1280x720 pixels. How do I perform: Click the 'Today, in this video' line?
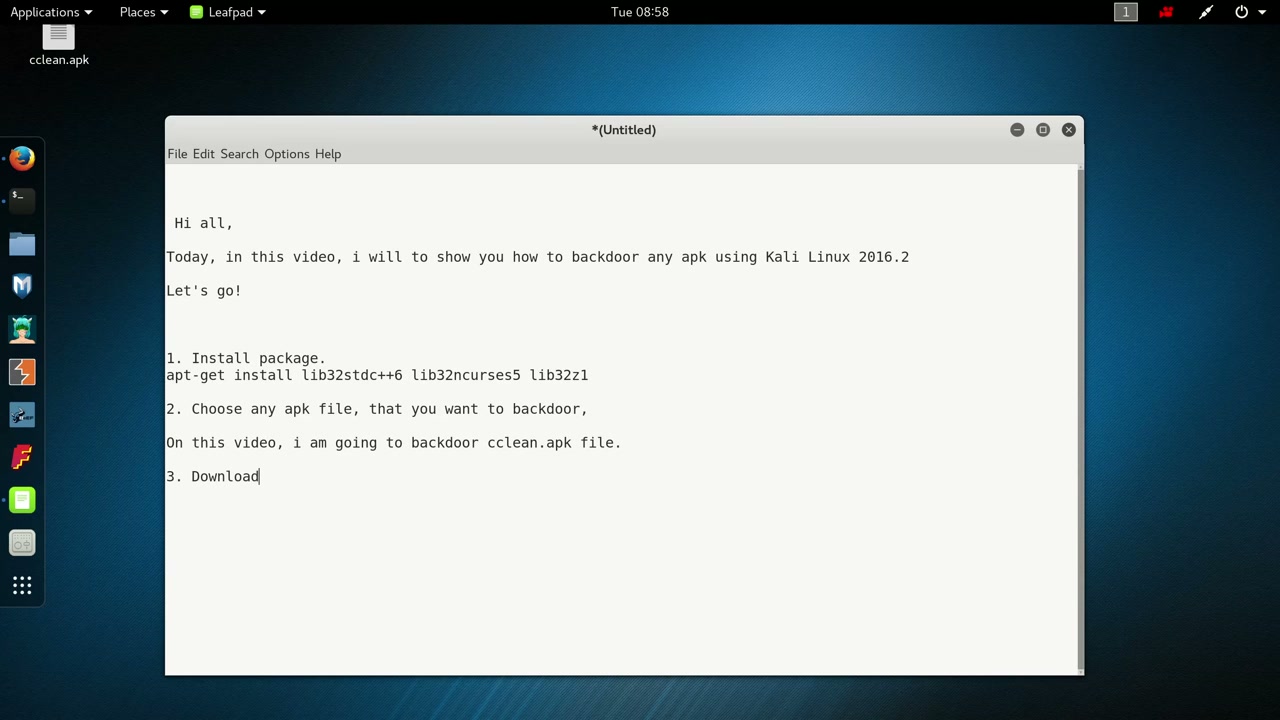tap(538, 257)
